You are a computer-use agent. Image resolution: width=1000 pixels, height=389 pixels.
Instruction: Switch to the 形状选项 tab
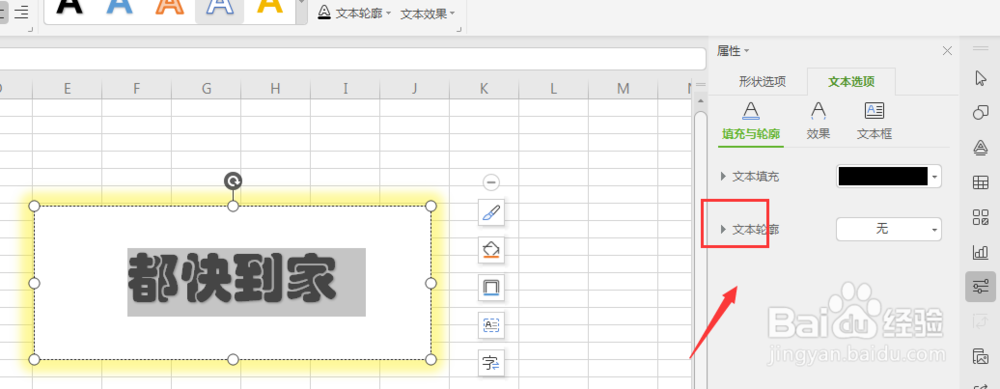[x=762, y=82]
